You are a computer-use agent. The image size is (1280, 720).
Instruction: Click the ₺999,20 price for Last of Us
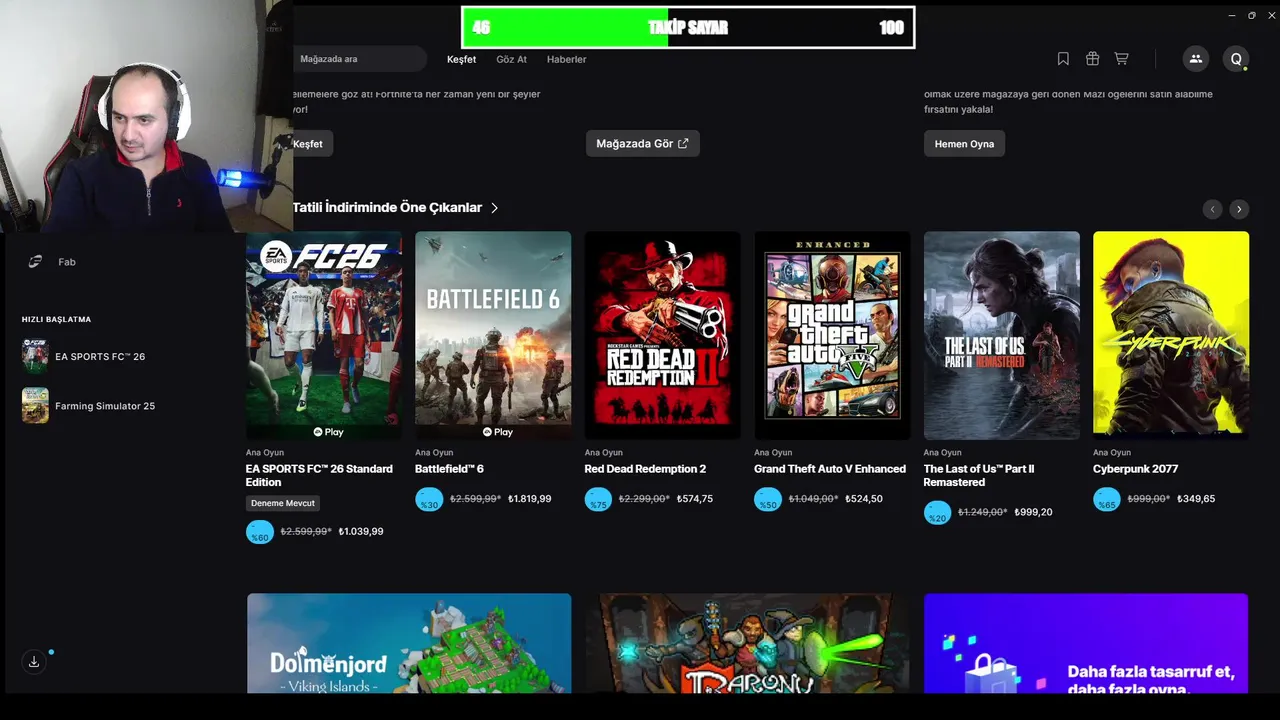point(1033,512)
